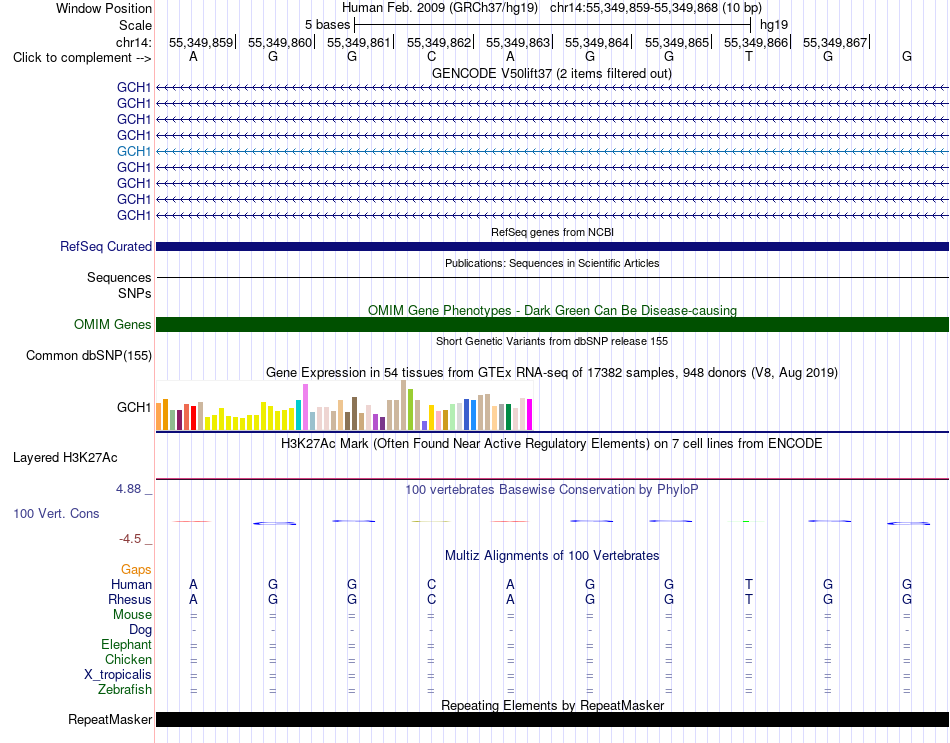Select the 'Elephant' species label
Viewport: 950px width, 743px height.
click(126, 644)
